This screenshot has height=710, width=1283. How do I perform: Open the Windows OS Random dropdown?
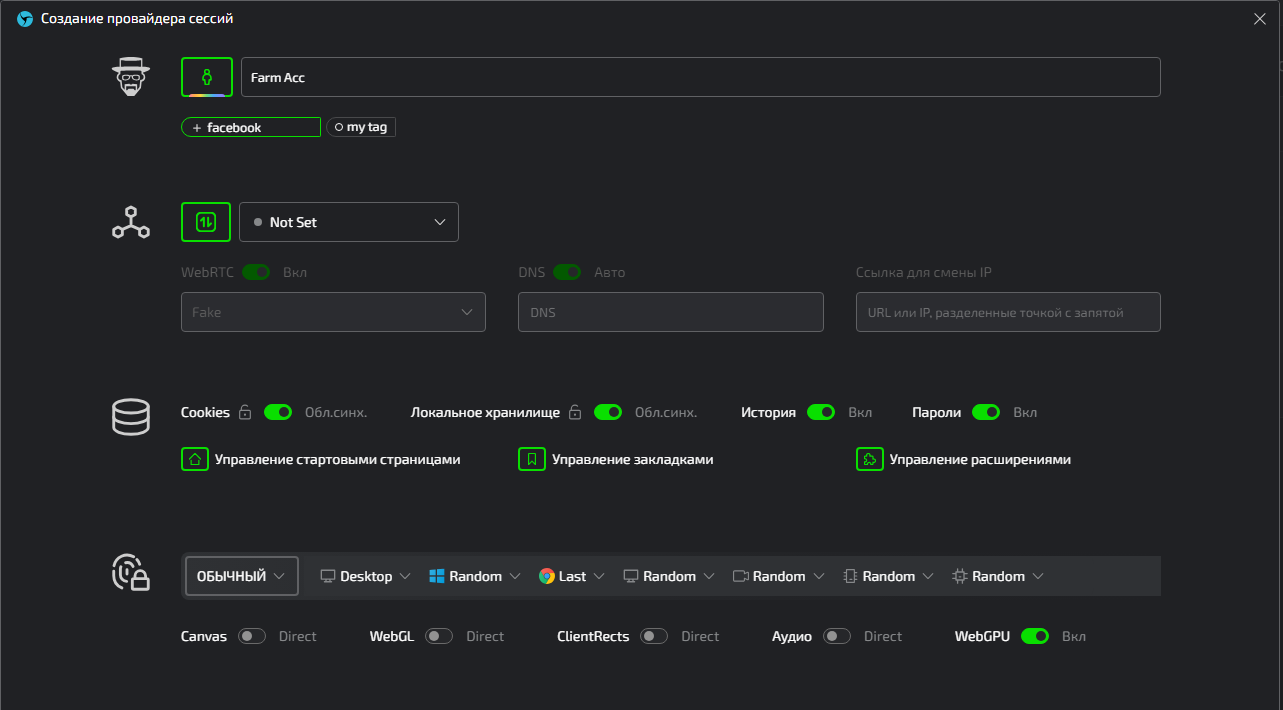click(475, 576)
